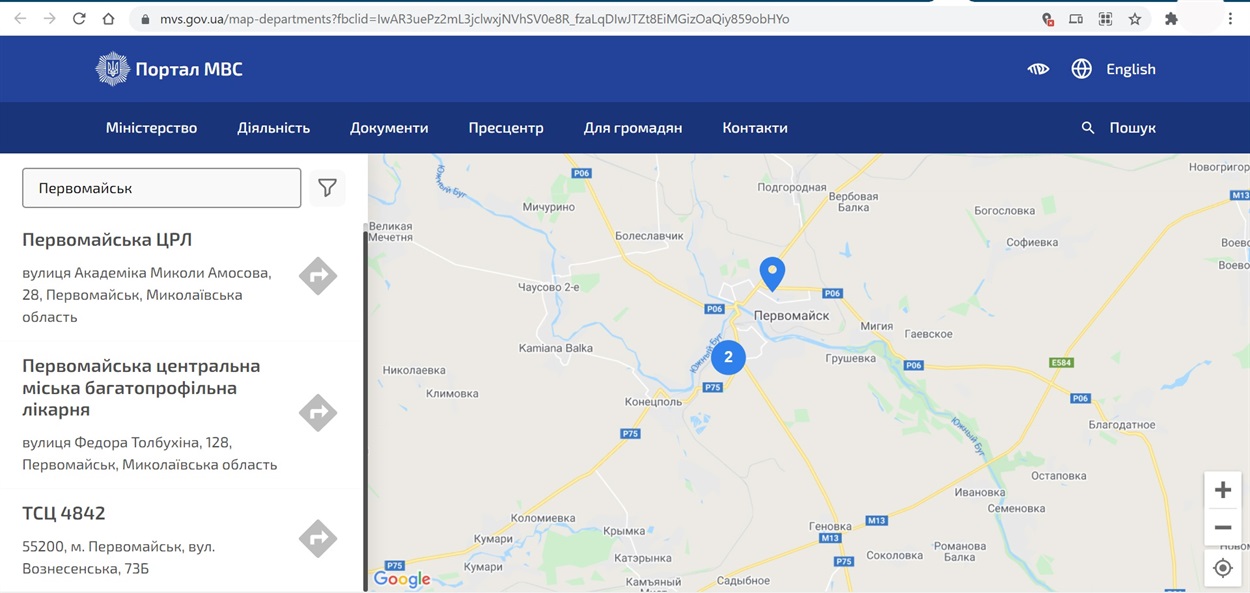Click the browser forward arrow
This screenshot has width=1250, height=593.
click(x=49, y=19)
